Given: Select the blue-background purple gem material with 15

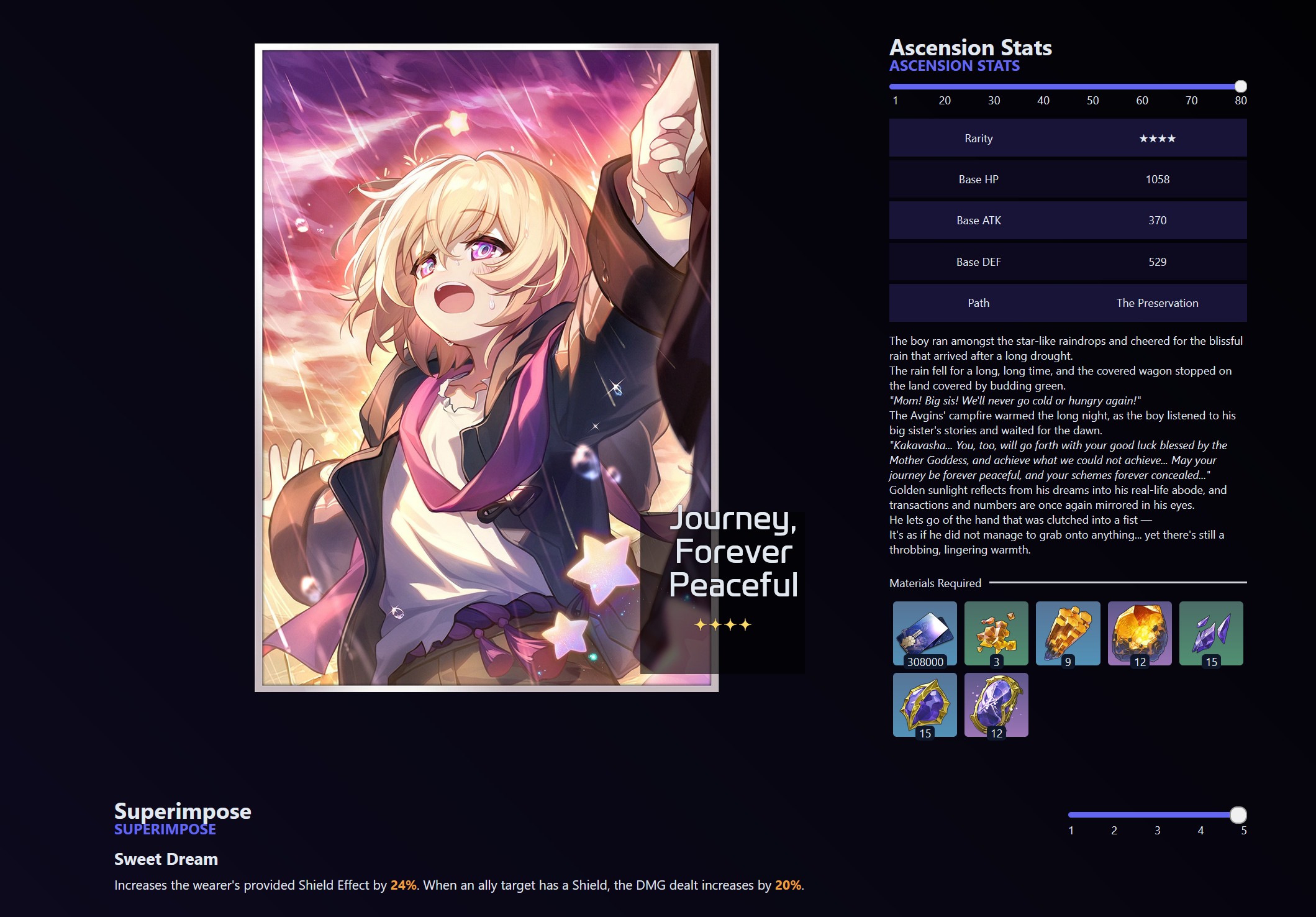Looking at the screenshot, I should (x=925, y=705).
